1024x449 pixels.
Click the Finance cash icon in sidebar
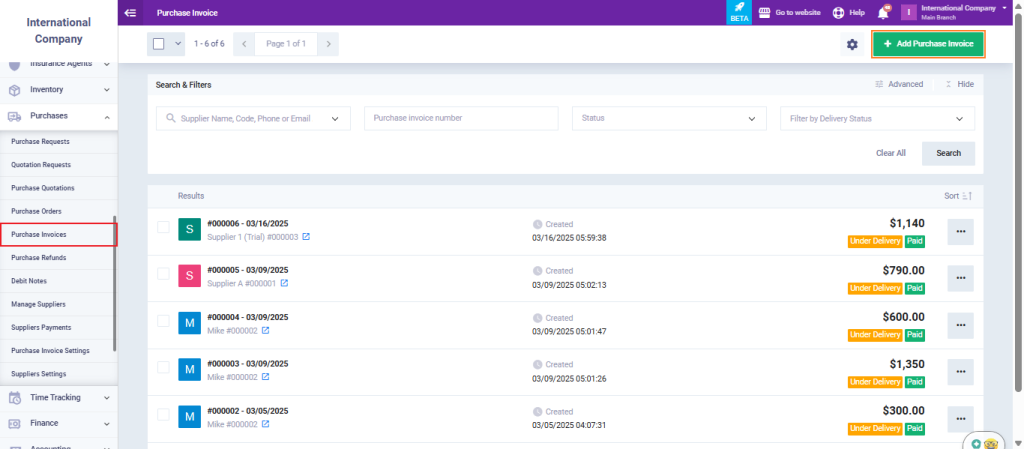point(14,424)
